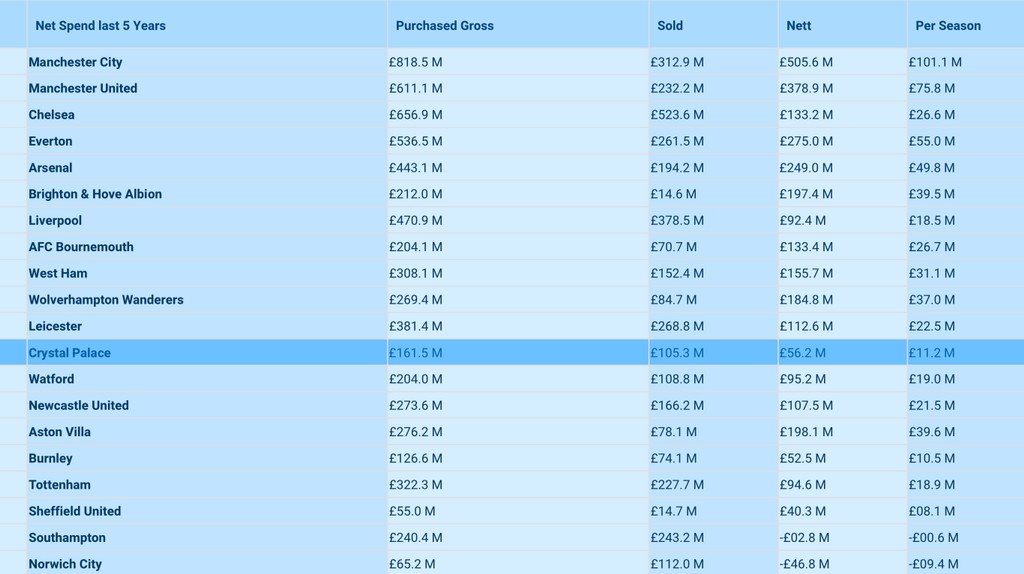Viewport: 1024px width, 574px height.
Task: Open the Wolverhampton Wanderers entry
Action: 106,300
